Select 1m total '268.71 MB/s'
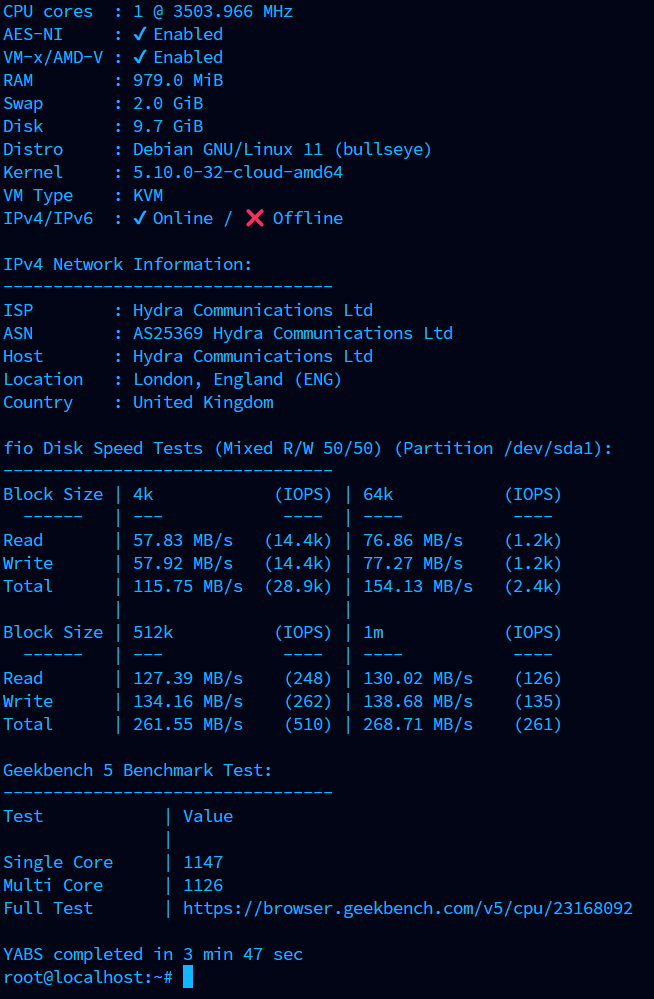Screen dimensions: 654x999 pyautogui.click(x=418, y=724)
